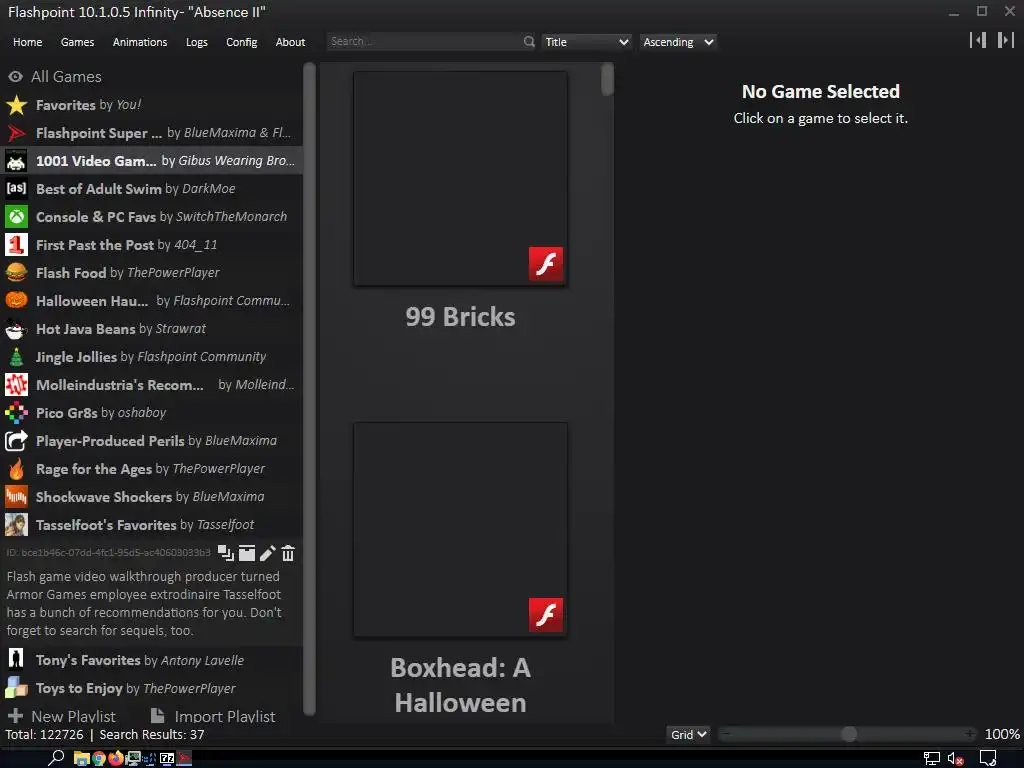Click the game grid vertical scrollbar thumb
1024x768 pixels.
coord(608,80)
